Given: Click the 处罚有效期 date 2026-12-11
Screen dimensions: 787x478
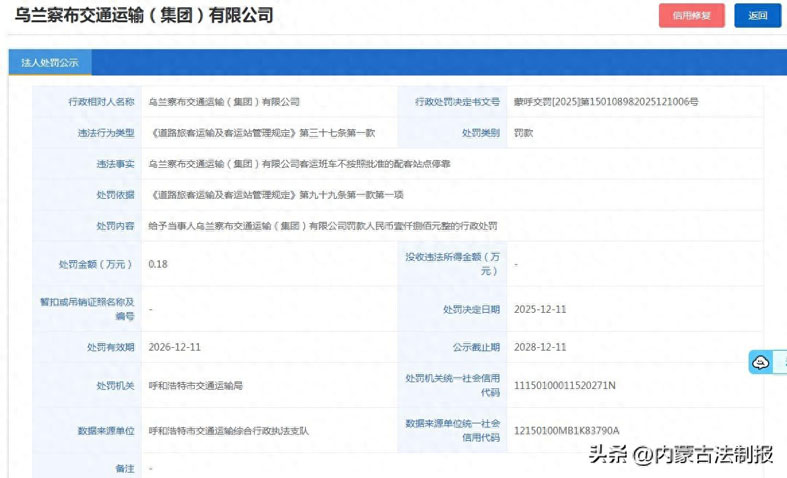Looking at the screenshot, I should pos(174,347).
